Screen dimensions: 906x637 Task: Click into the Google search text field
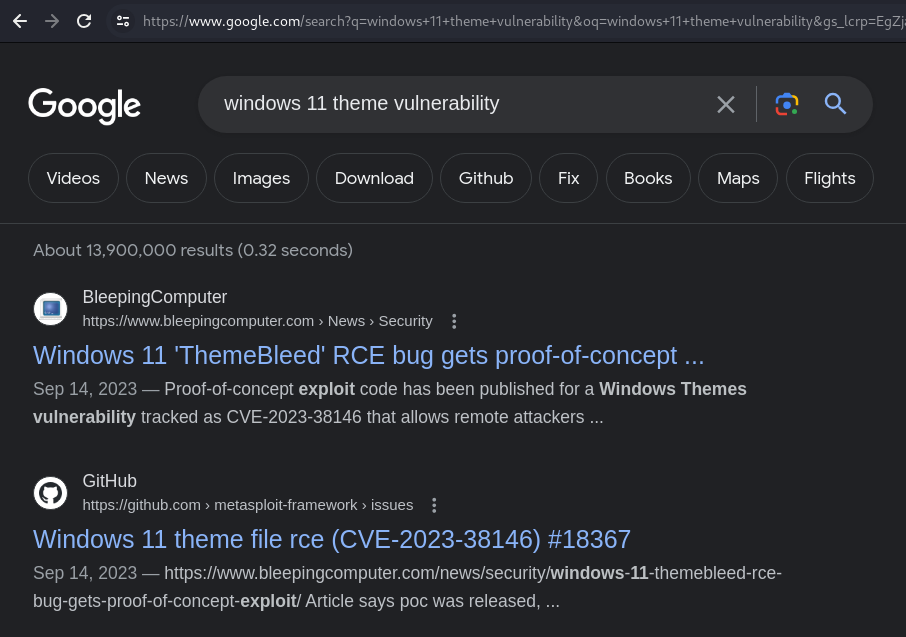pyautogui.click(x=462, y=104)
